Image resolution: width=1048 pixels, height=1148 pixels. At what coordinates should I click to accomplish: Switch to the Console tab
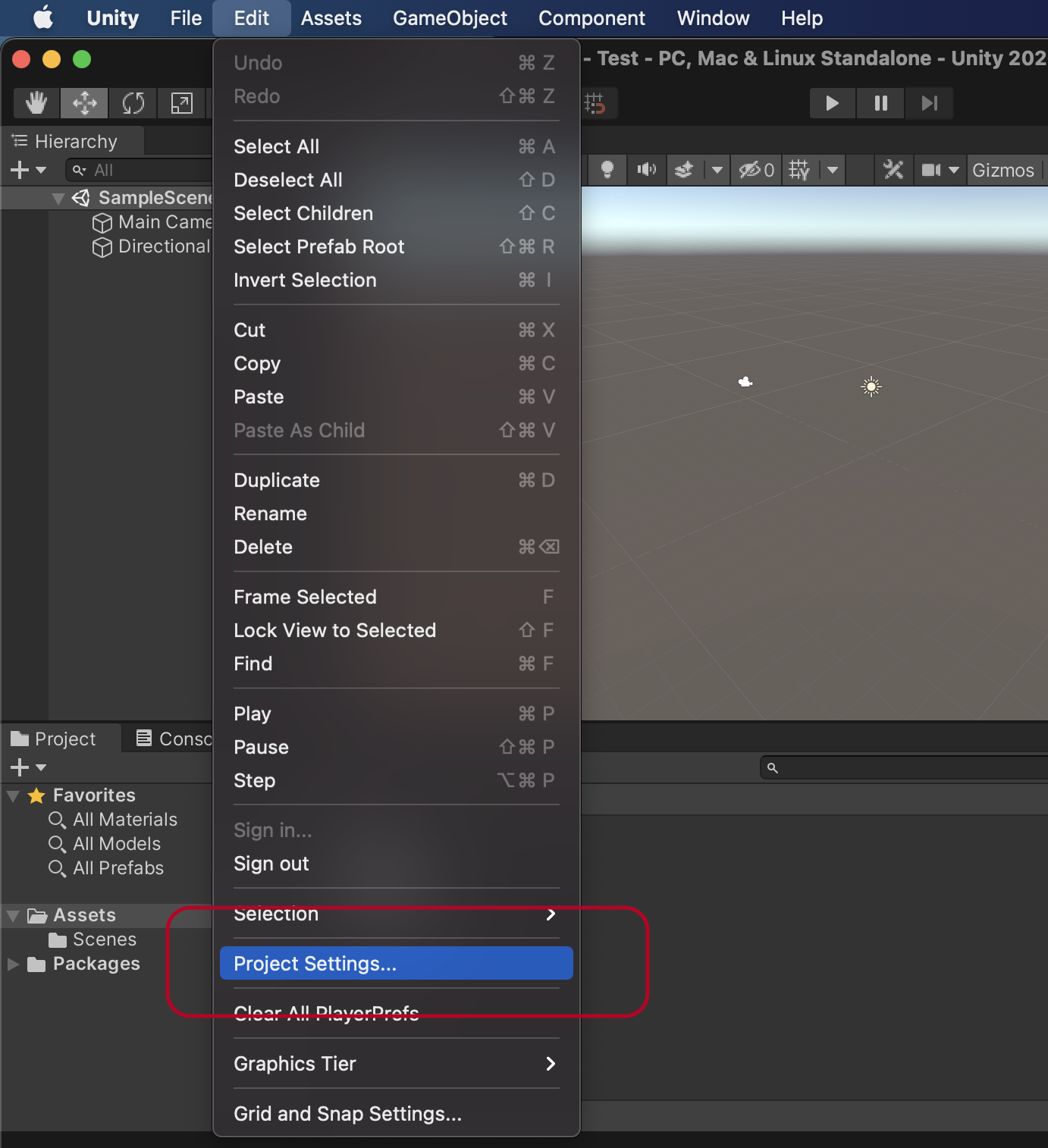(174, 739)
